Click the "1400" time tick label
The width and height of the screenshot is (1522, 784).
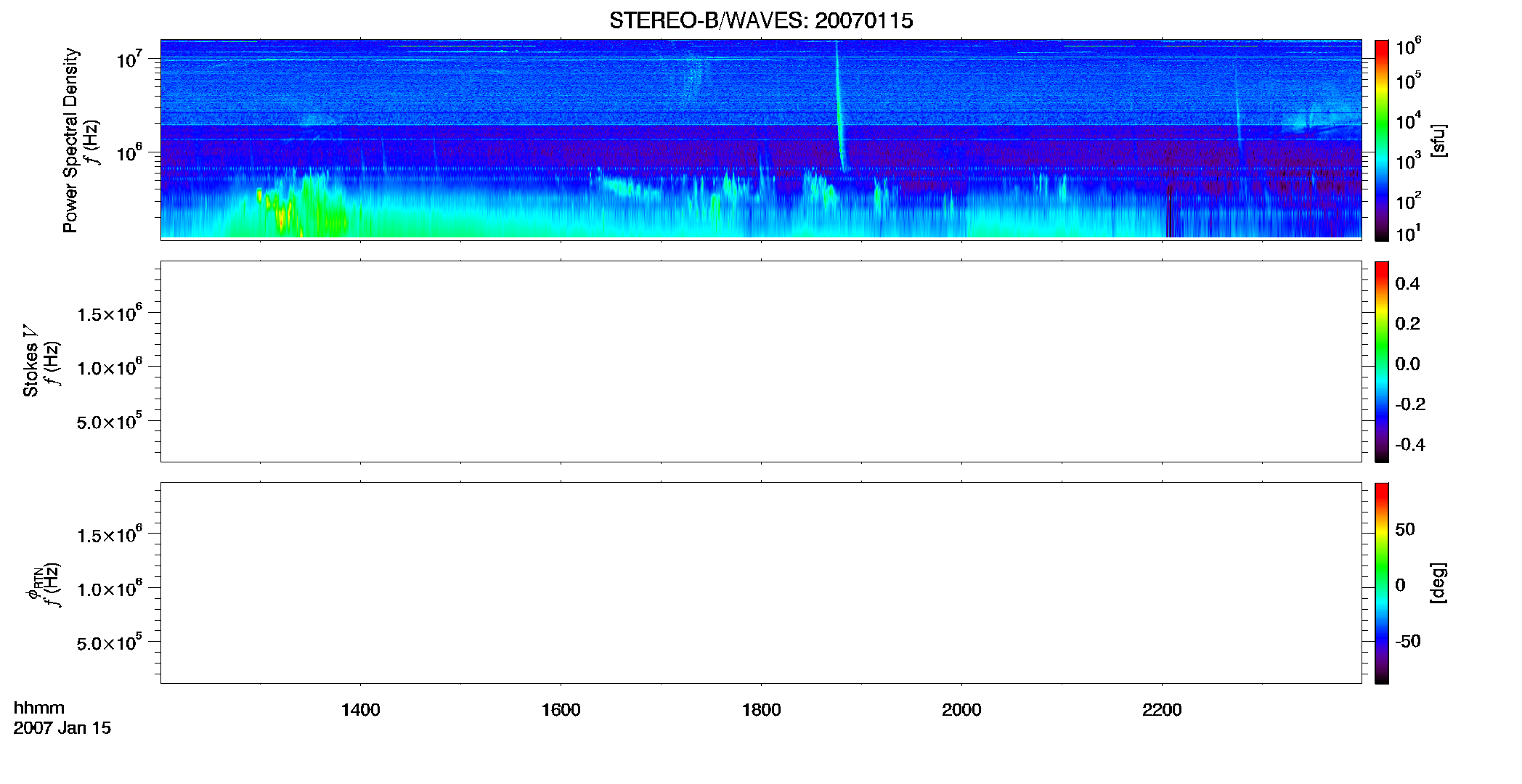[360, 710]
